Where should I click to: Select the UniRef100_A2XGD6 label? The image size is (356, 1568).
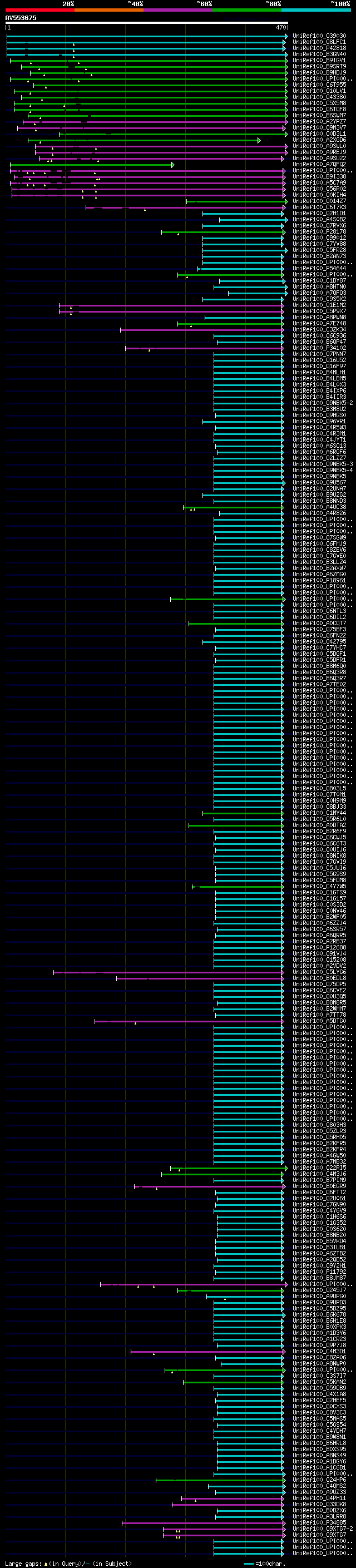[x=319, y=140]
